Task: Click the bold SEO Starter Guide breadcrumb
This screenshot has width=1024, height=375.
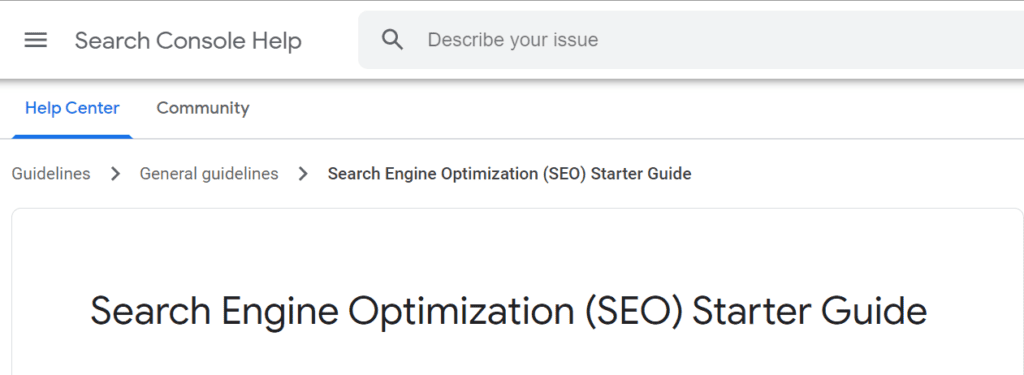Action: click(509, 174)
